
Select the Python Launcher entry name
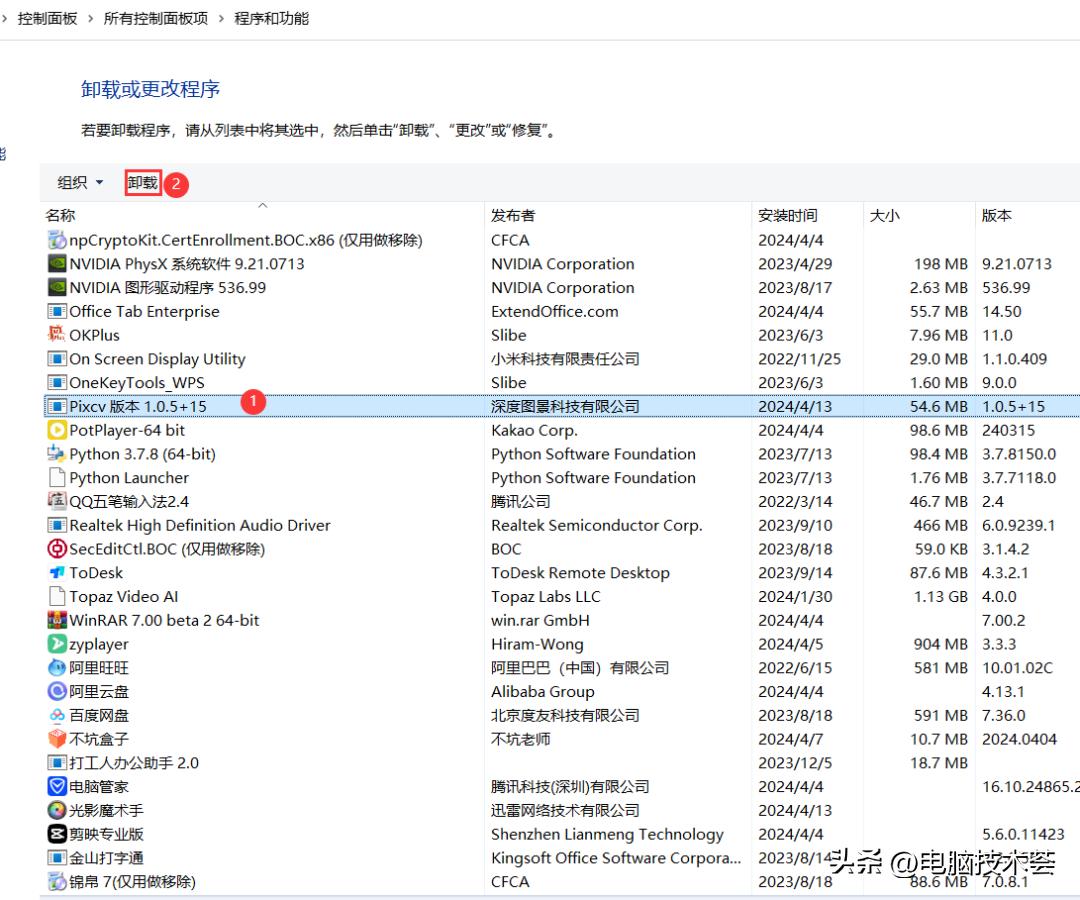tap(129, 478)
